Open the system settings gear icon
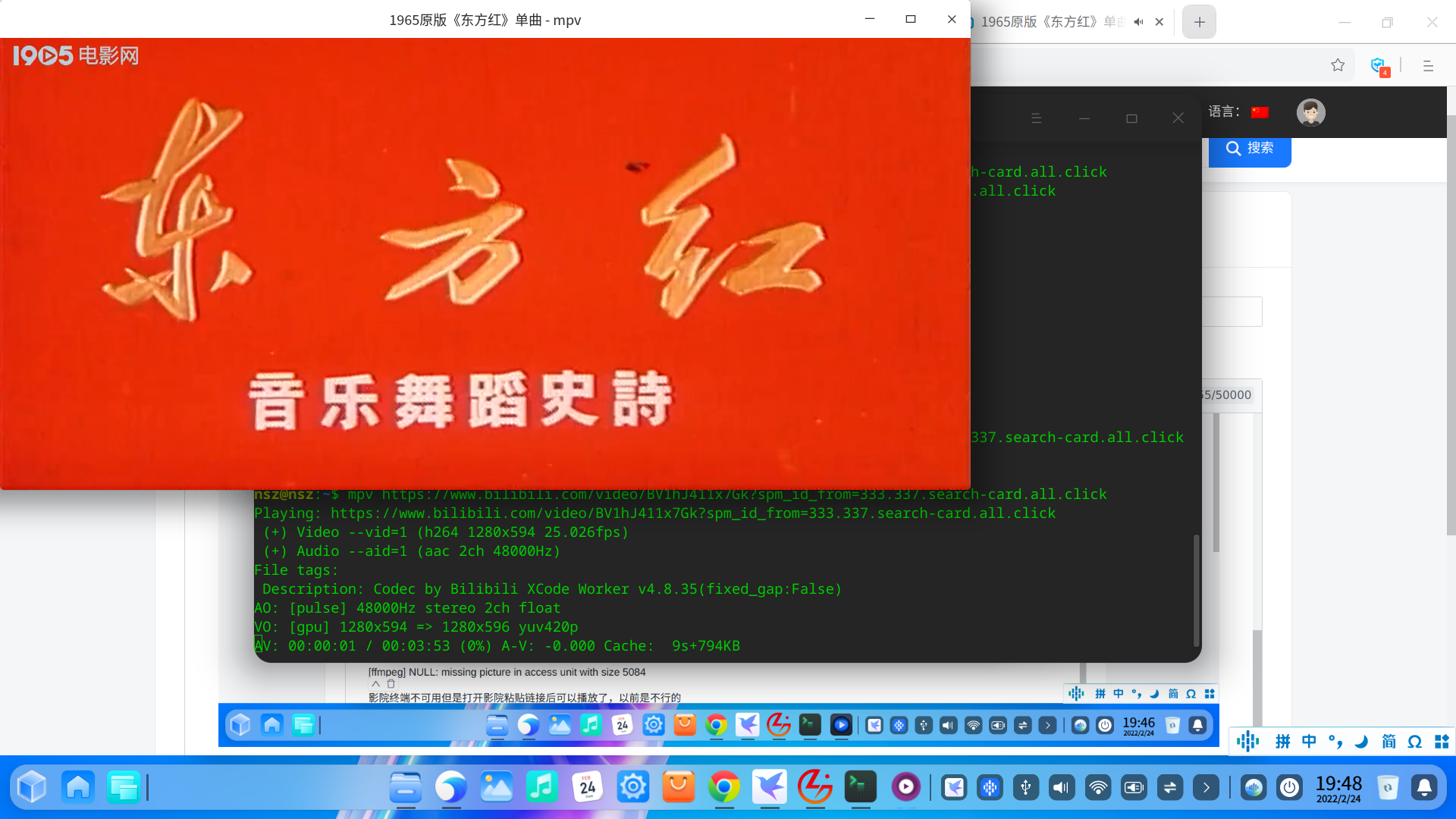This screenshot has height=819, width=1456. [x=632, y=788]
